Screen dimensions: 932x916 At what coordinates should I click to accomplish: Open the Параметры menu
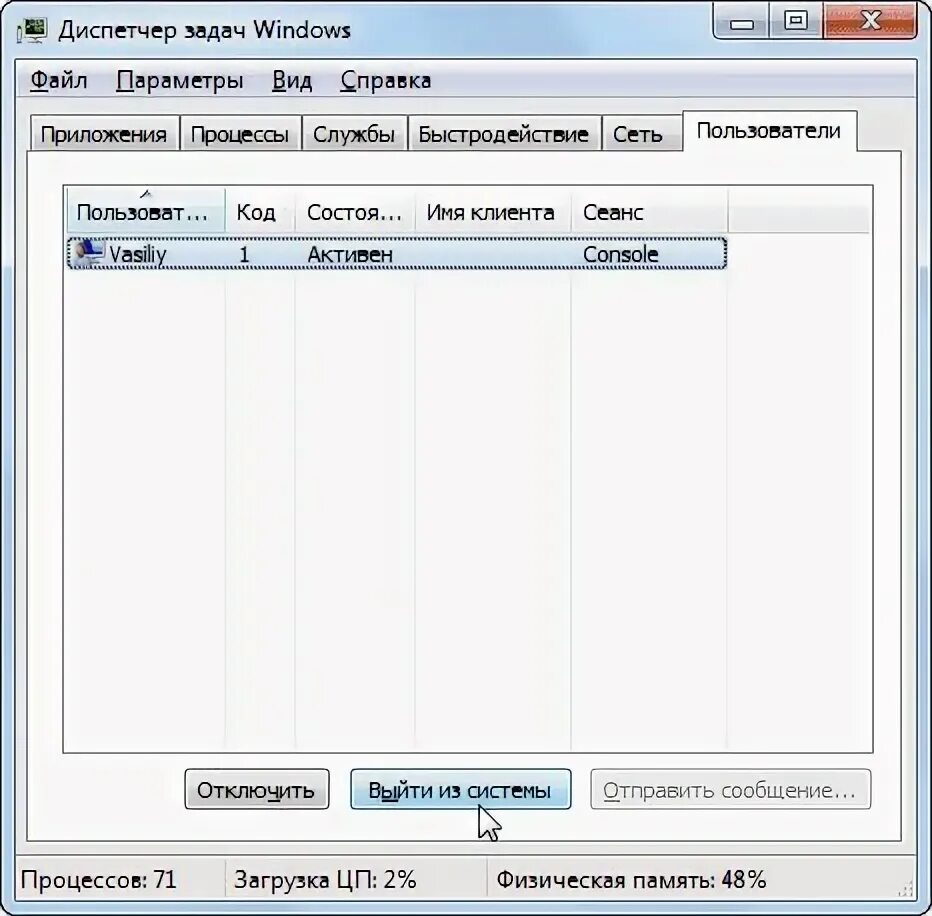[x=180, y=80]
